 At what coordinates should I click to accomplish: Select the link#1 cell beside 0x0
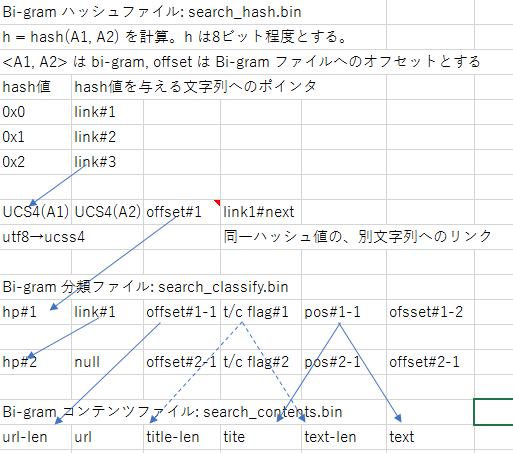tap(107, 112)
